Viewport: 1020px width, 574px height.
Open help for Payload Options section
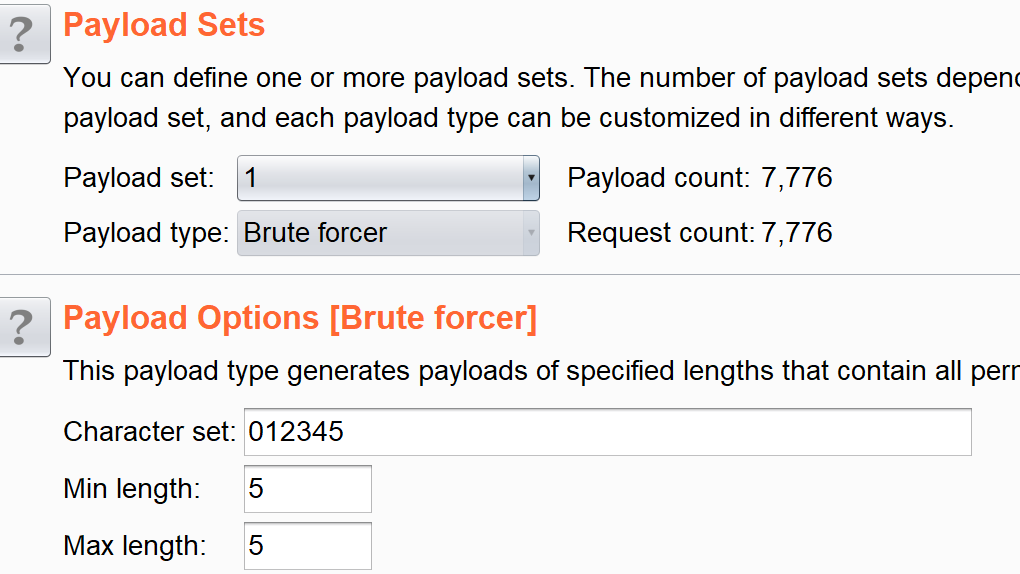(x=23, y=328)
